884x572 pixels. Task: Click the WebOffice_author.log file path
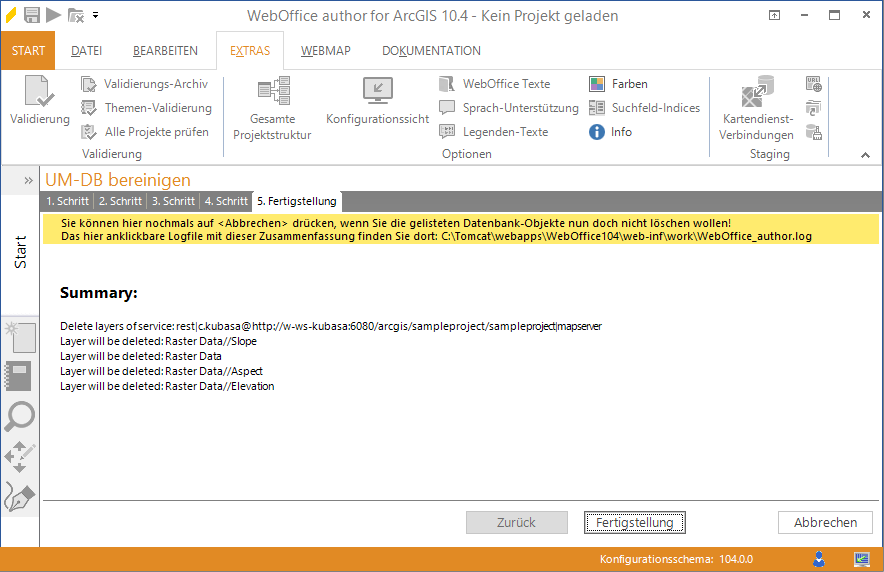(626, 237)
